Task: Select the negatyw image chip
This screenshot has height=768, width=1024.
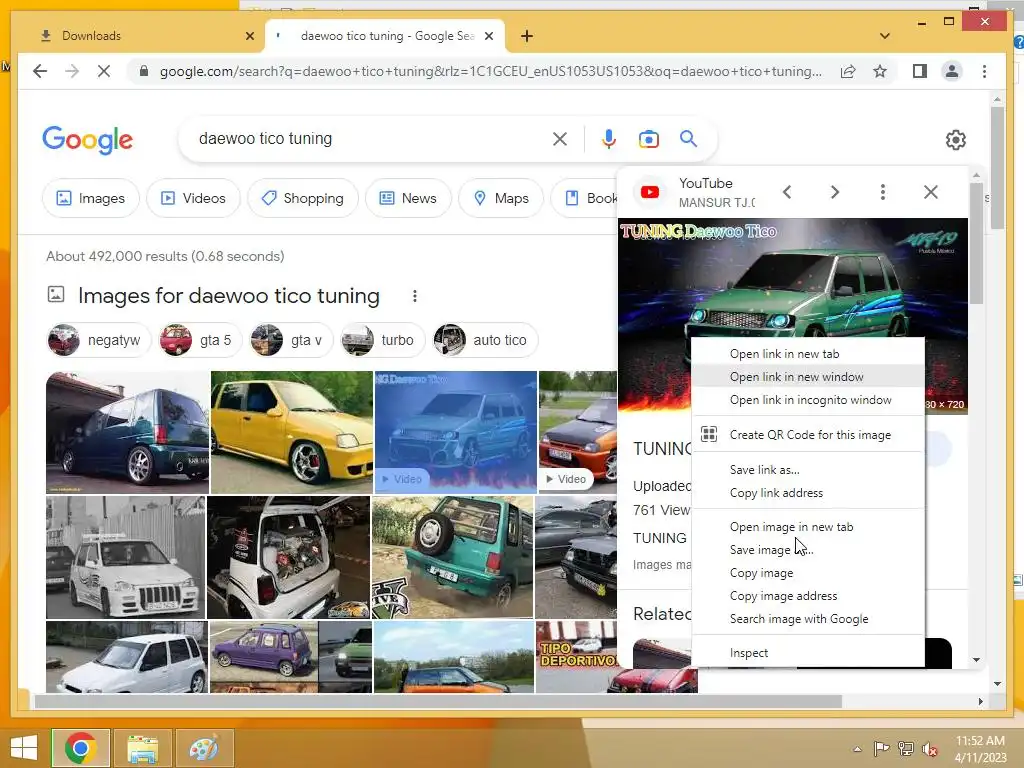Action: [98, 340]
